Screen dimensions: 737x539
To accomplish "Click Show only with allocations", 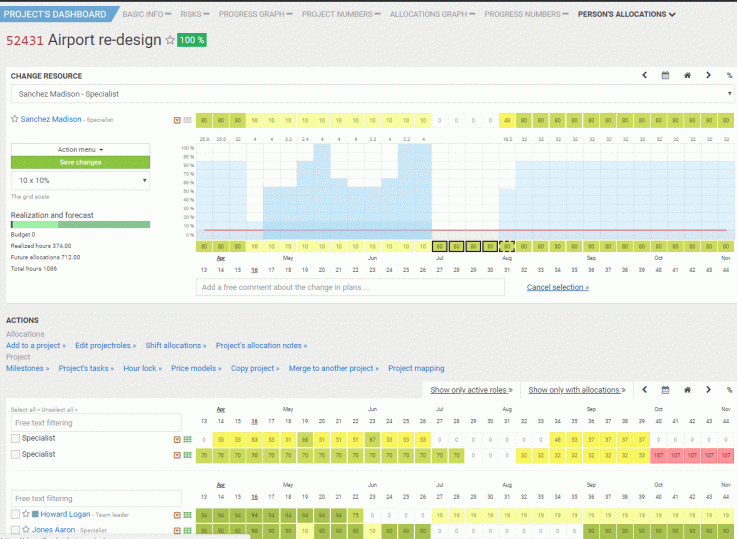I will coord(577,390).
